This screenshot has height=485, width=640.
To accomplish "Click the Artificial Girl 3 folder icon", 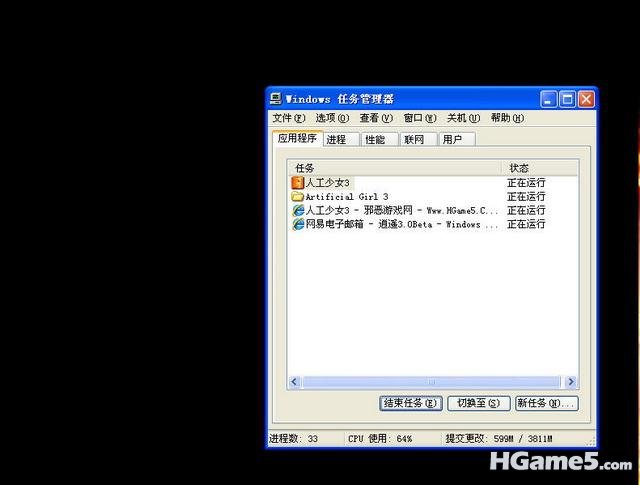I will pyautogui.click(x=297, y=197).
